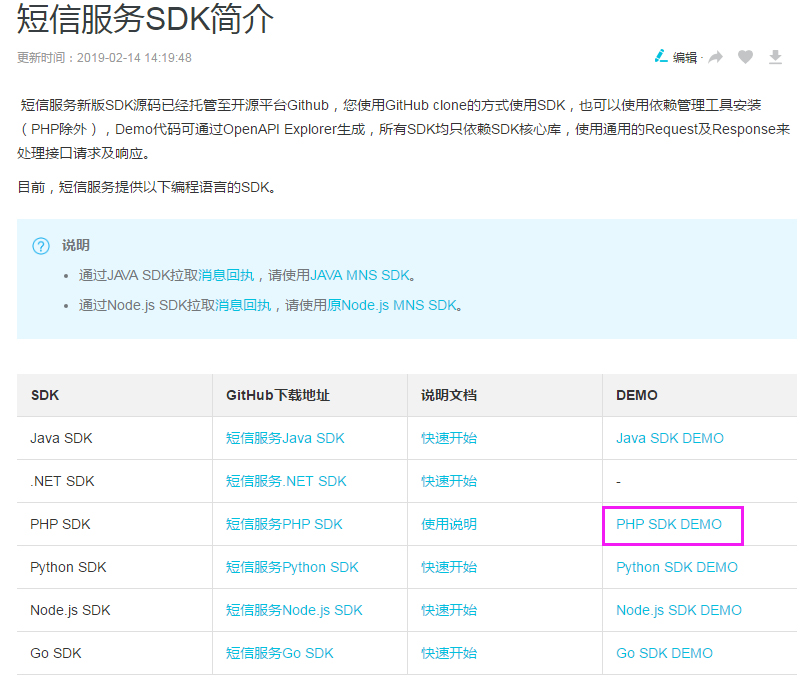This screenshot has height=699, width=805.
Task: Click the question mark note icon
Action: tap(41, 246)
